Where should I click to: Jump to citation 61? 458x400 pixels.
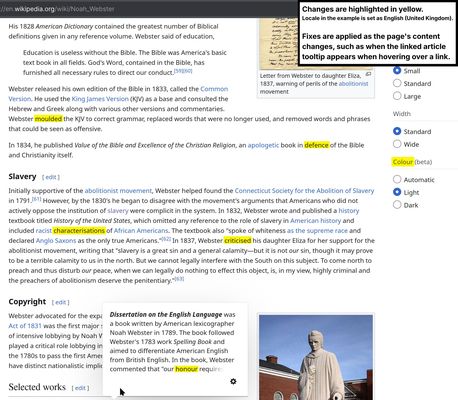point(36,199)
